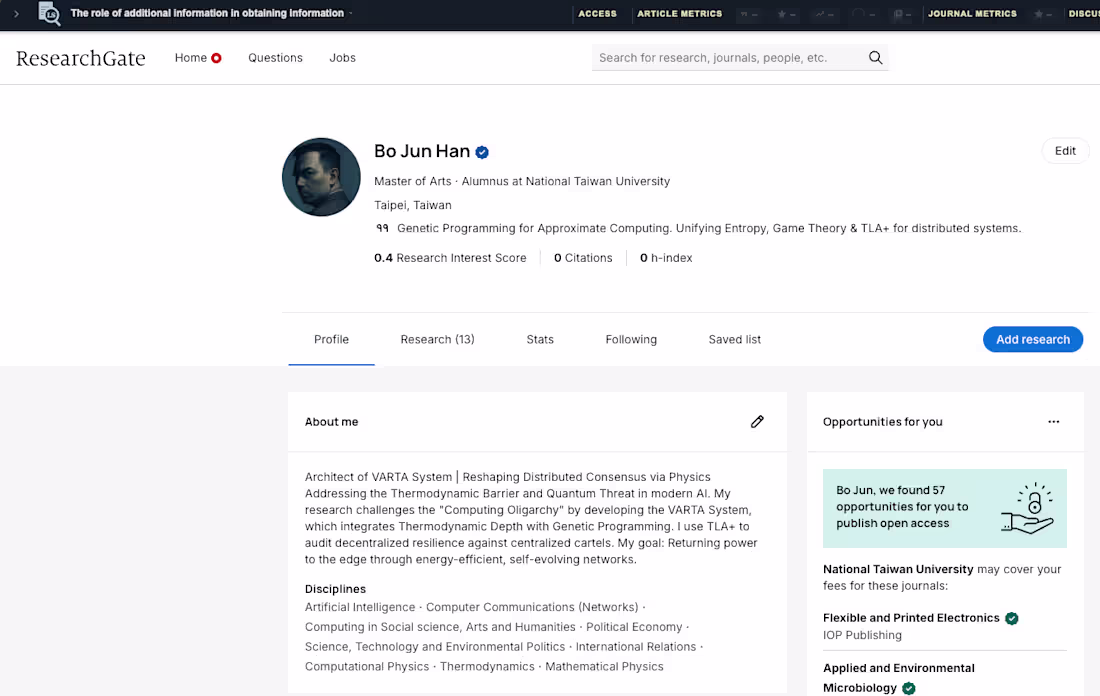Click the LS article search extension icon
The height and width of the screenshot is (696, 1100).
pos(49,13)
